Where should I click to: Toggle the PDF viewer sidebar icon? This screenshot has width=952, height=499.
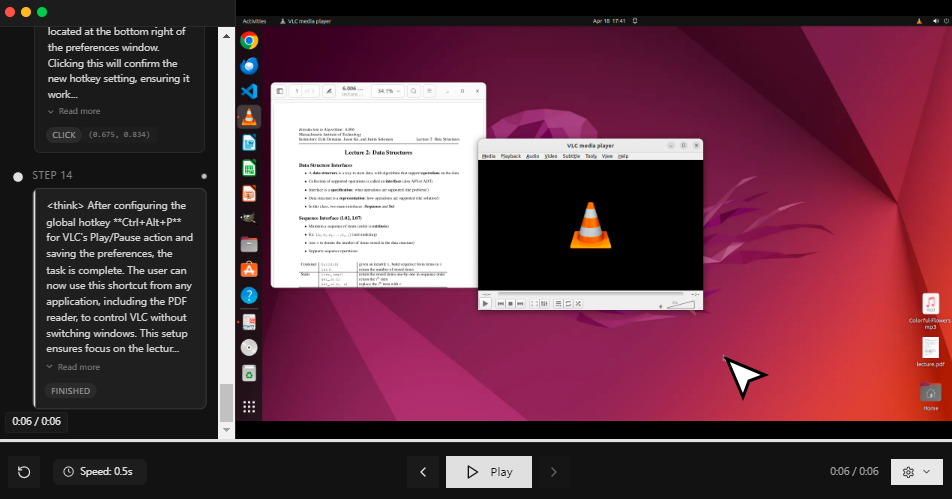pyautogui.click(x=280, y=91)
